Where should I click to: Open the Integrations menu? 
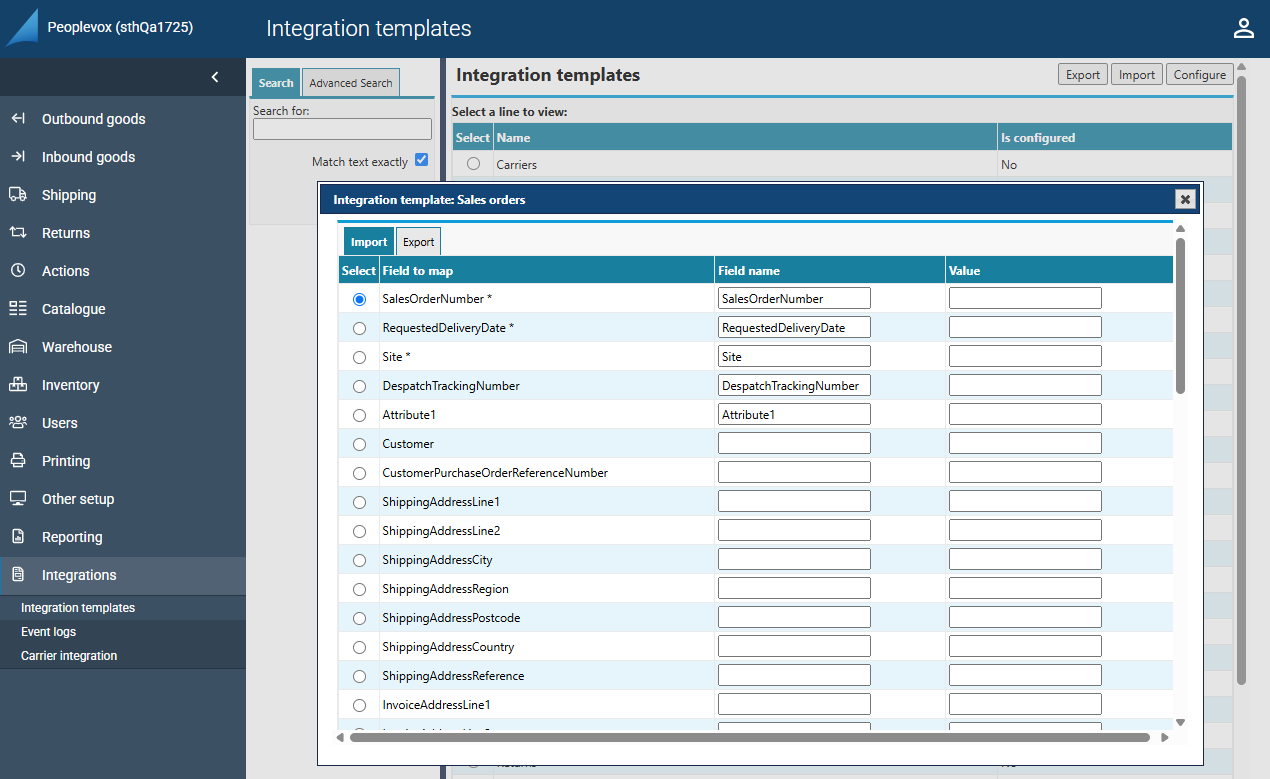coord(123,575)
